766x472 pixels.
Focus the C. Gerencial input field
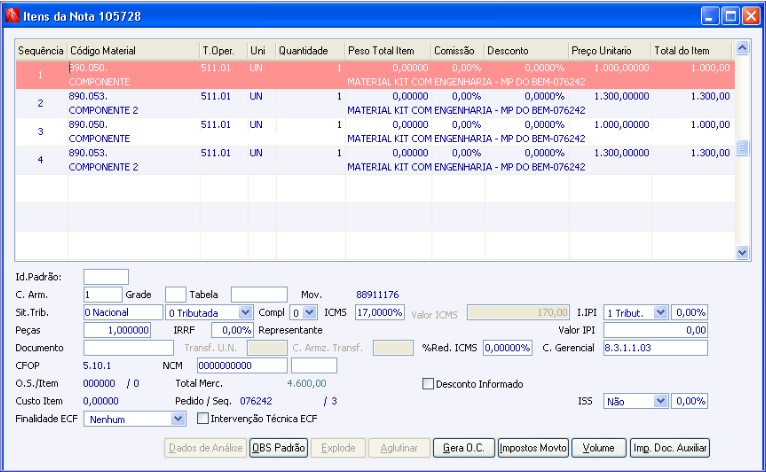coord(654,347)
